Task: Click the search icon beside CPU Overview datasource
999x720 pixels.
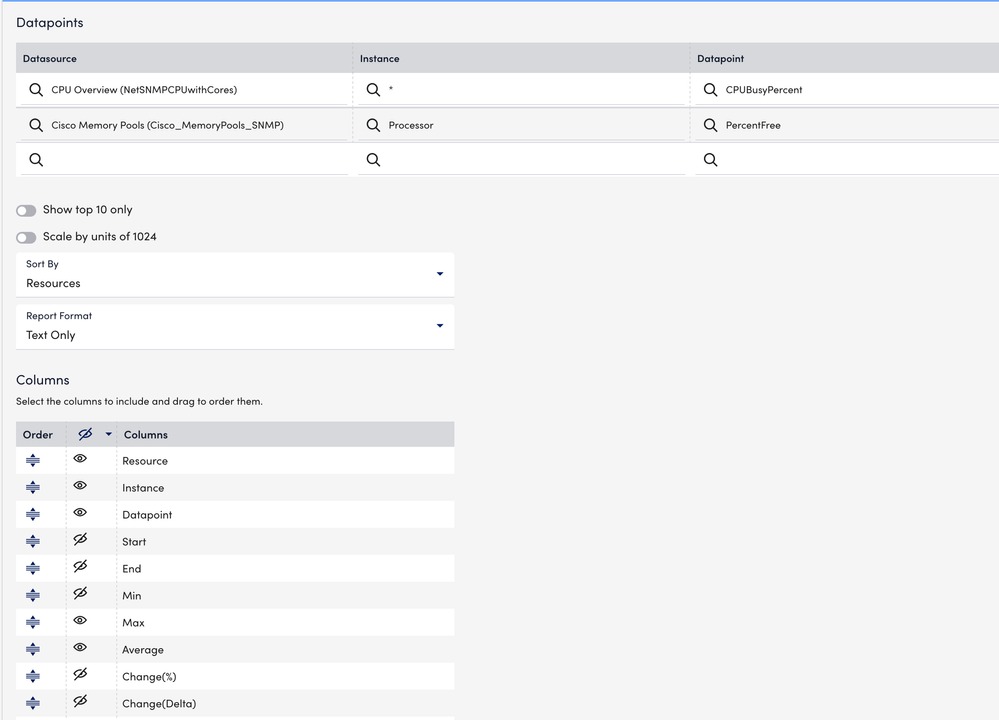Action: pyautogui.click(x=36, y=90)
